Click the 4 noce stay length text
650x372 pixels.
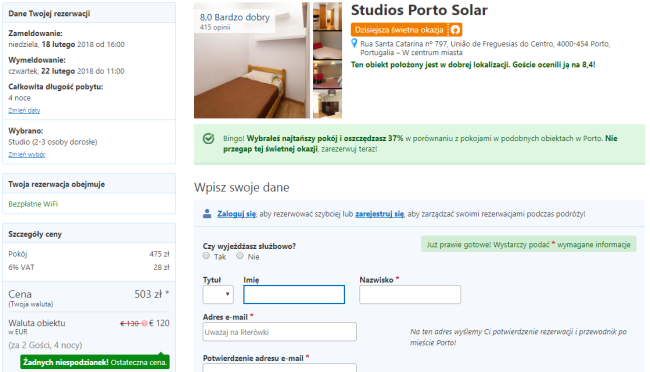tap(19, 98)
